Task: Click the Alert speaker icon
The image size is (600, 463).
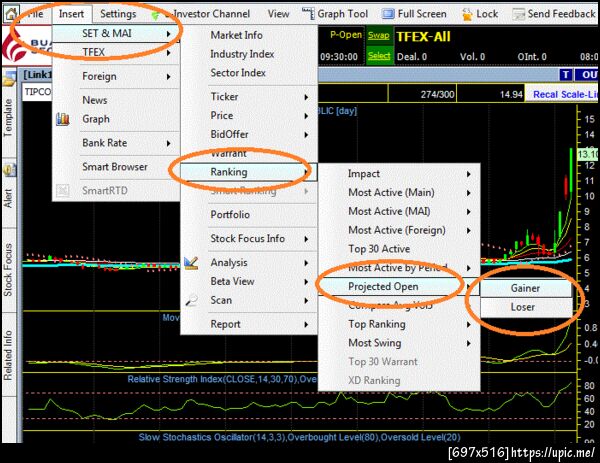Action: (x=9, y=170)
